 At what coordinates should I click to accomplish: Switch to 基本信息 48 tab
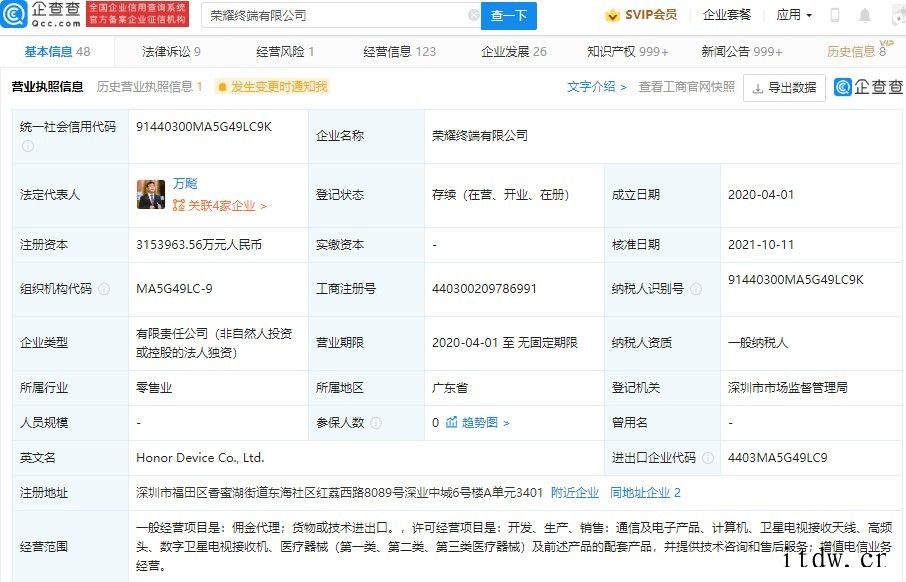click(57, 51)
